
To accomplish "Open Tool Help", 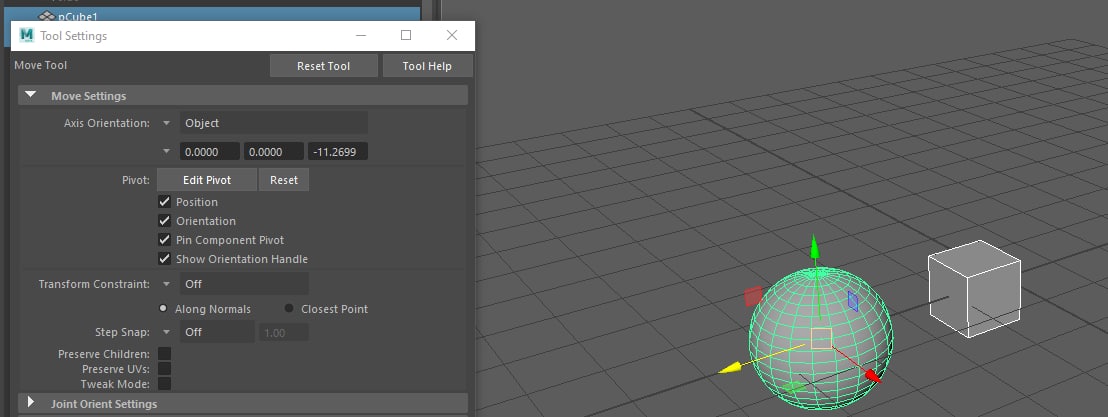I will [428, 66].
